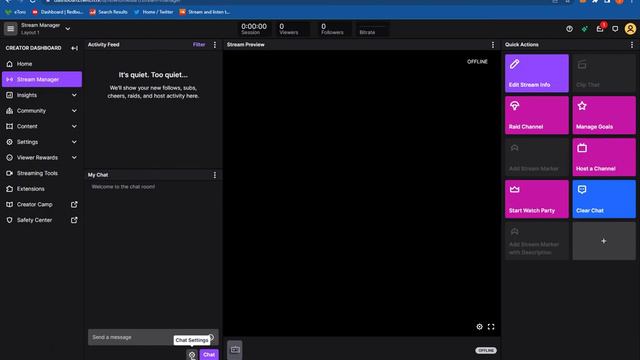
Task: Open My Chat panel options menu
Action: click(x=215, y=175)
